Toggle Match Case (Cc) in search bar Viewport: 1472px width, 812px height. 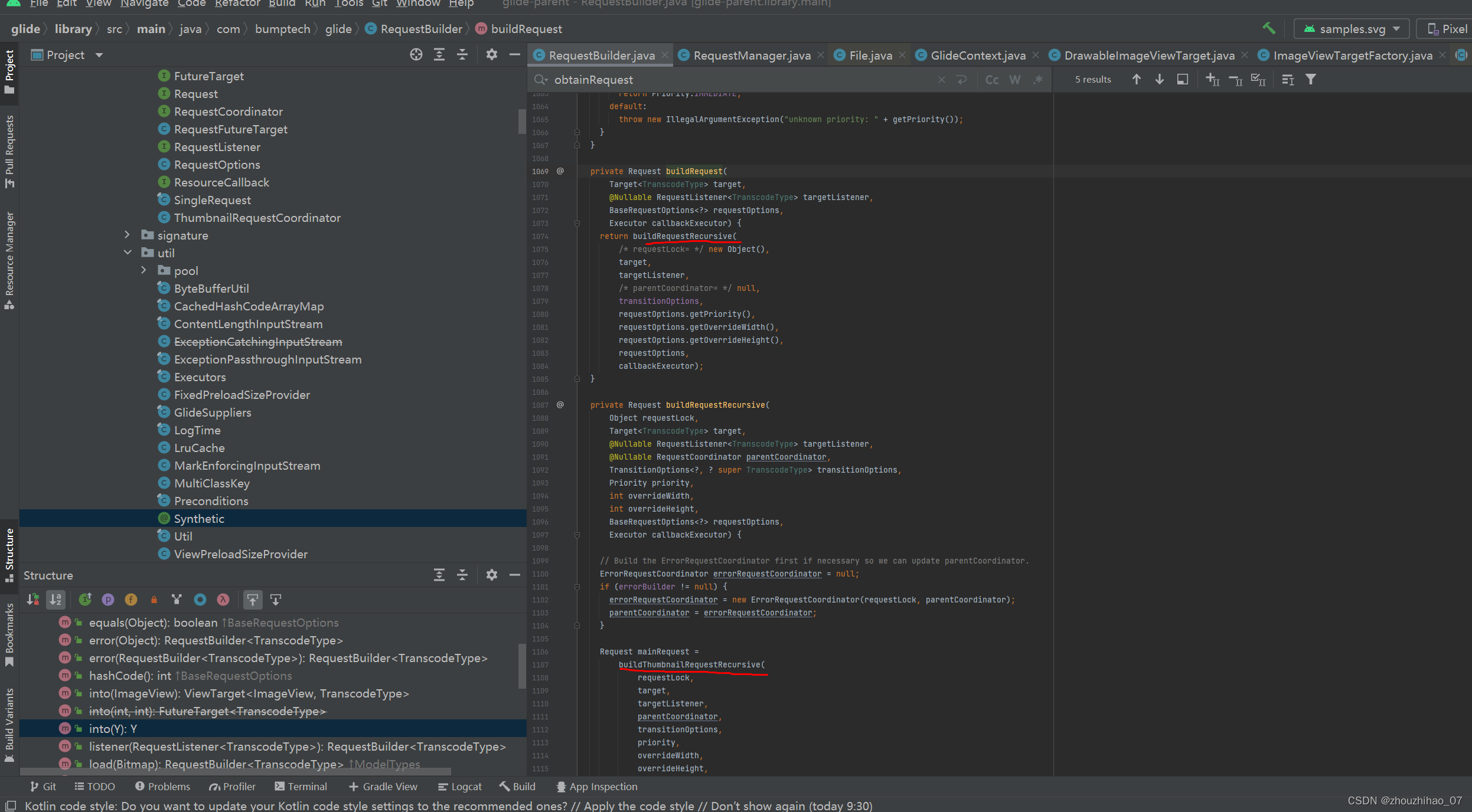tap(992, 80)
